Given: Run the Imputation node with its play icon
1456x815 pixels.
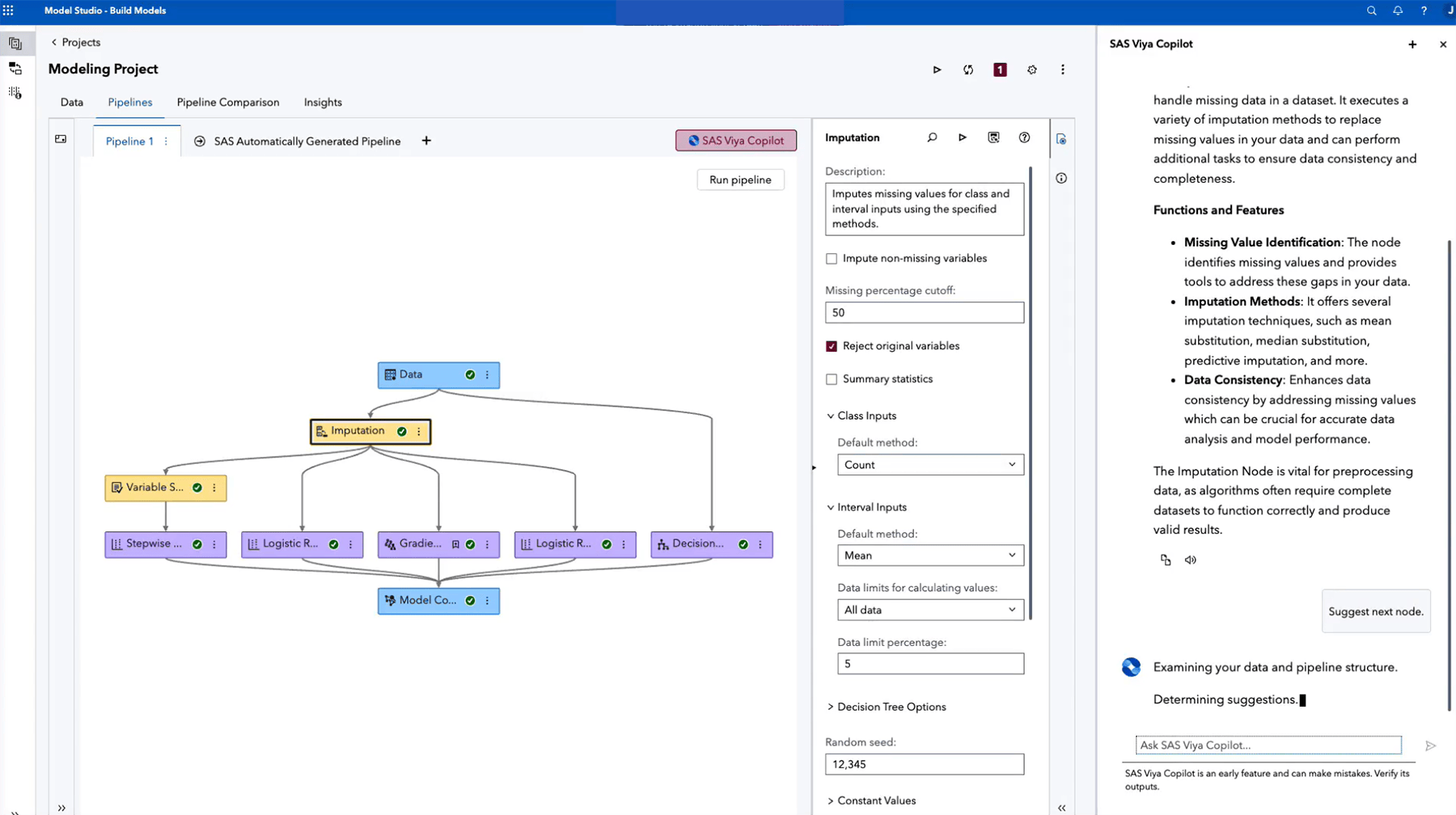Looking at the screenshot, I should pyautogui.click(x=962, y=137).
